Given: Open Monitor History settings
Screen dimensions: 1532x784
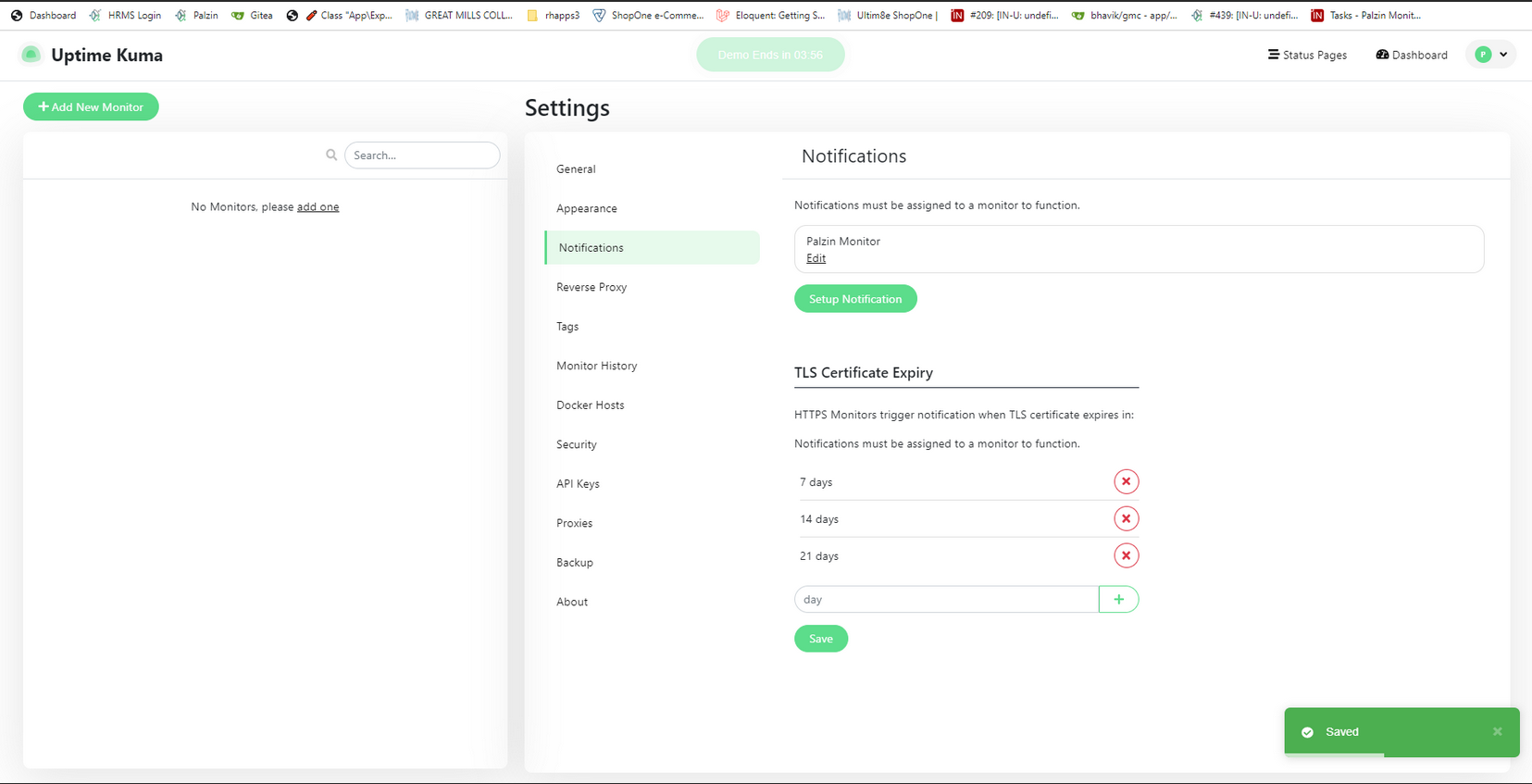Looking at the screenshot, I should click(x=652, y=366).
